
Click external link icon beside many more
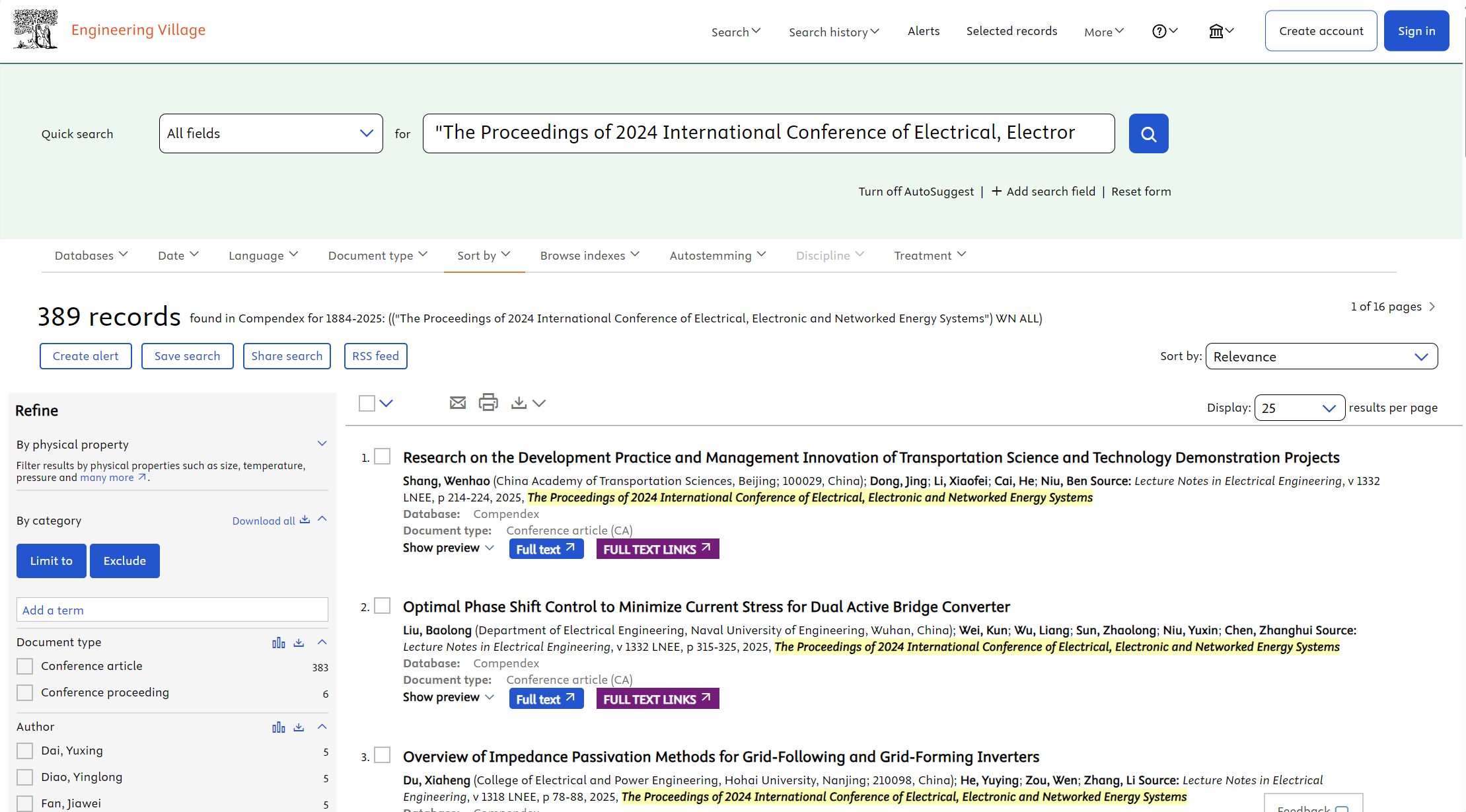142,477
